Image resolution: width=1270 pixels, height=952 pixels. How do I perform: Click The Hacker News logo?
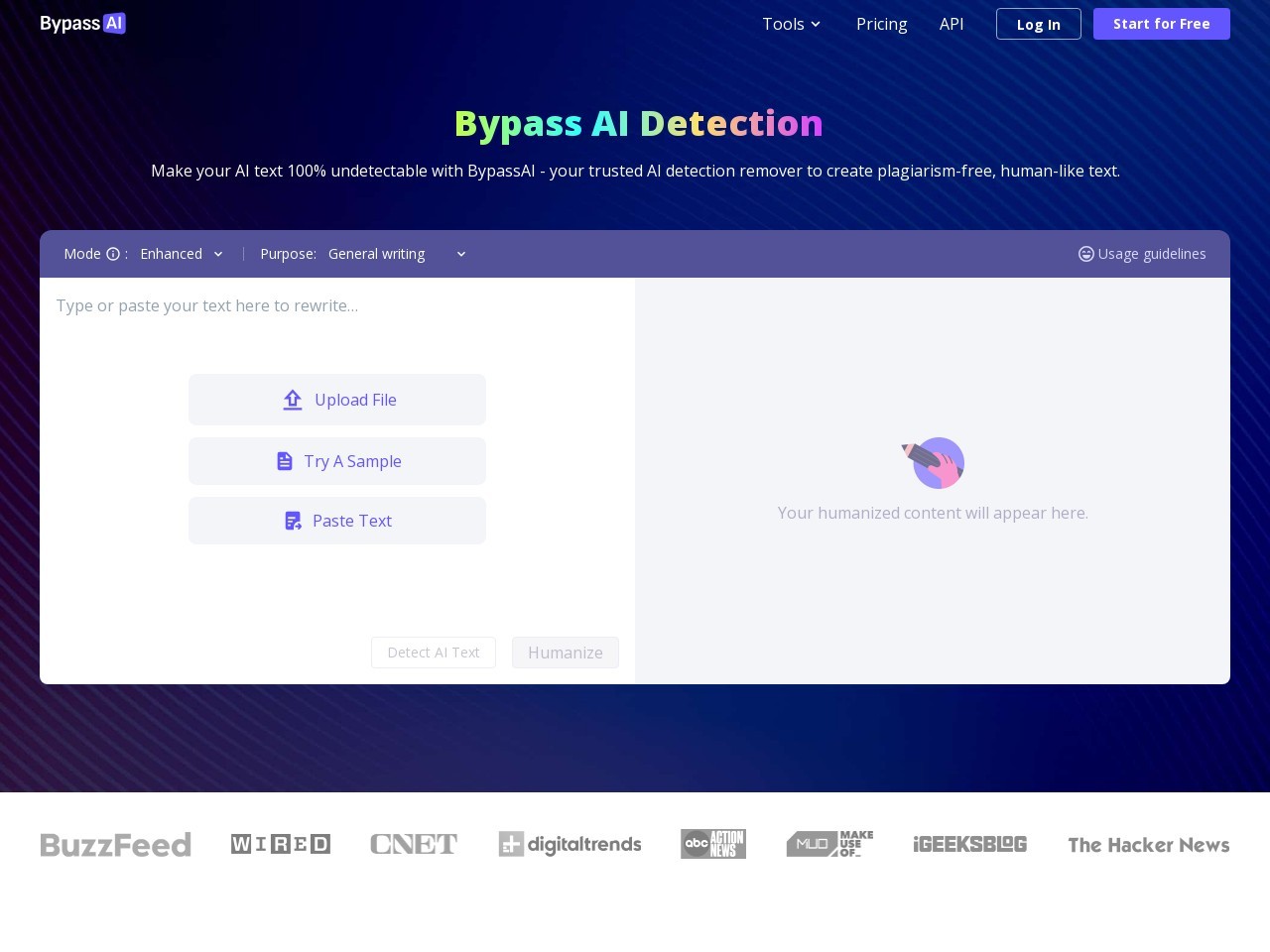pos(1149,845)
